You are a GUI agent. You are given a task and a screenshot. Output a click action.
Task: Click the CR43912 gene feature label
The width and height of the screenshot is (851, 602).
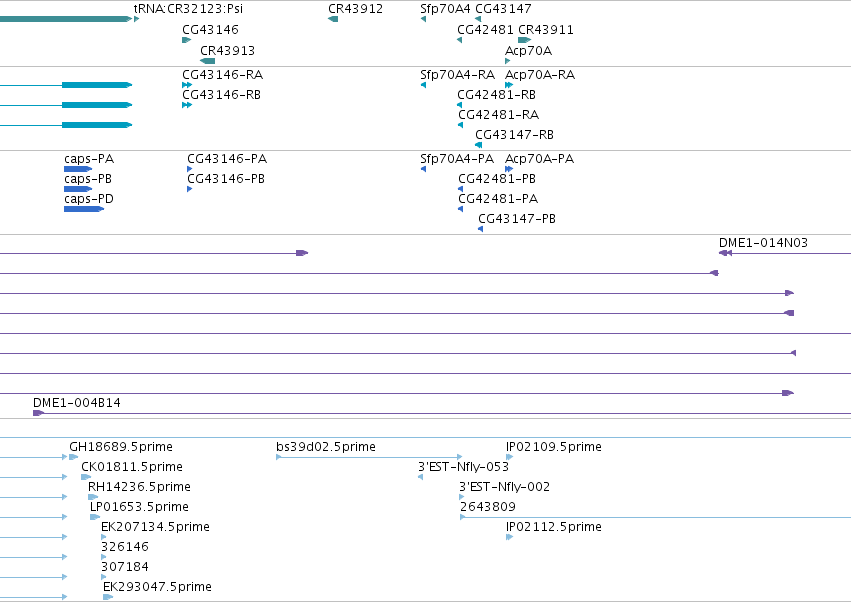tap(355, 9)
